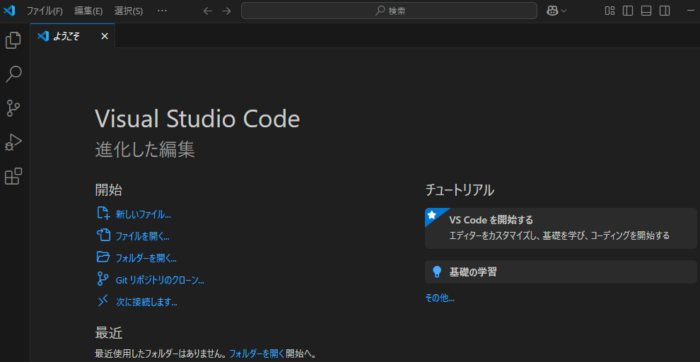The image size is (700, 362).
Task: Toggle the primary side bar visibility
Action: 628,11
